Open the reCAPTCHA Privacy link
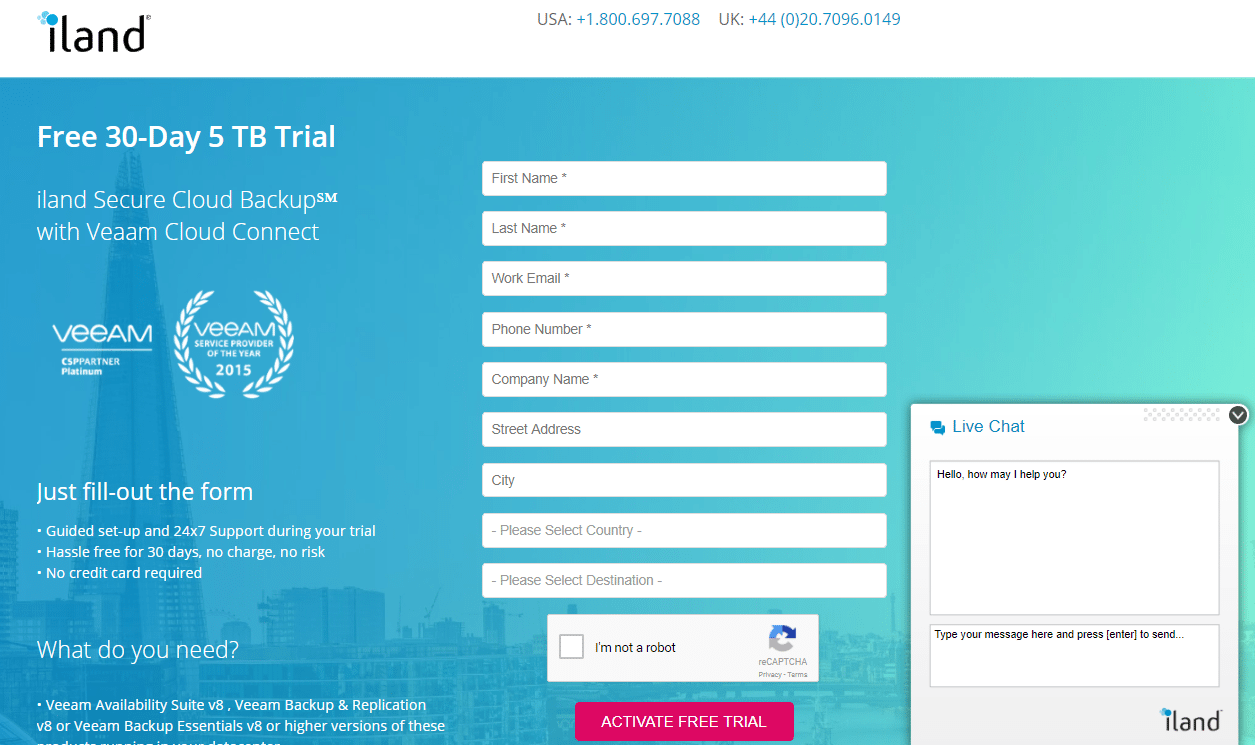1255x745 pixels. [770, 673]
